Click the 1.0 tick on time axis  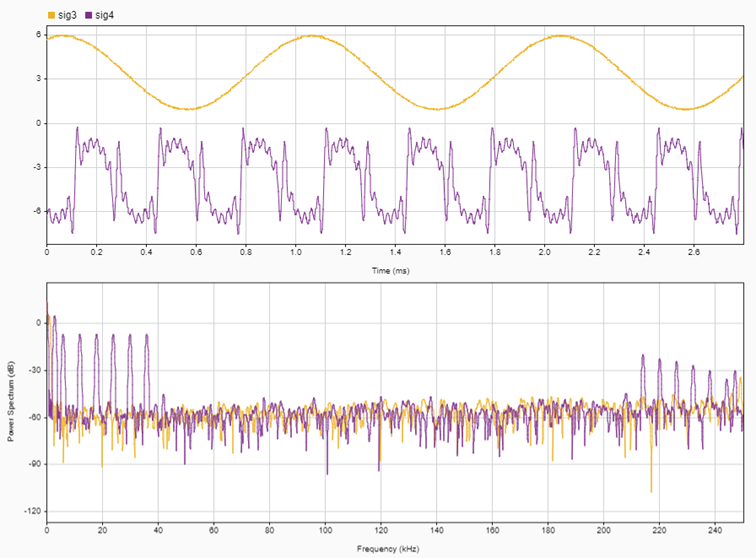tap(296, 252)
